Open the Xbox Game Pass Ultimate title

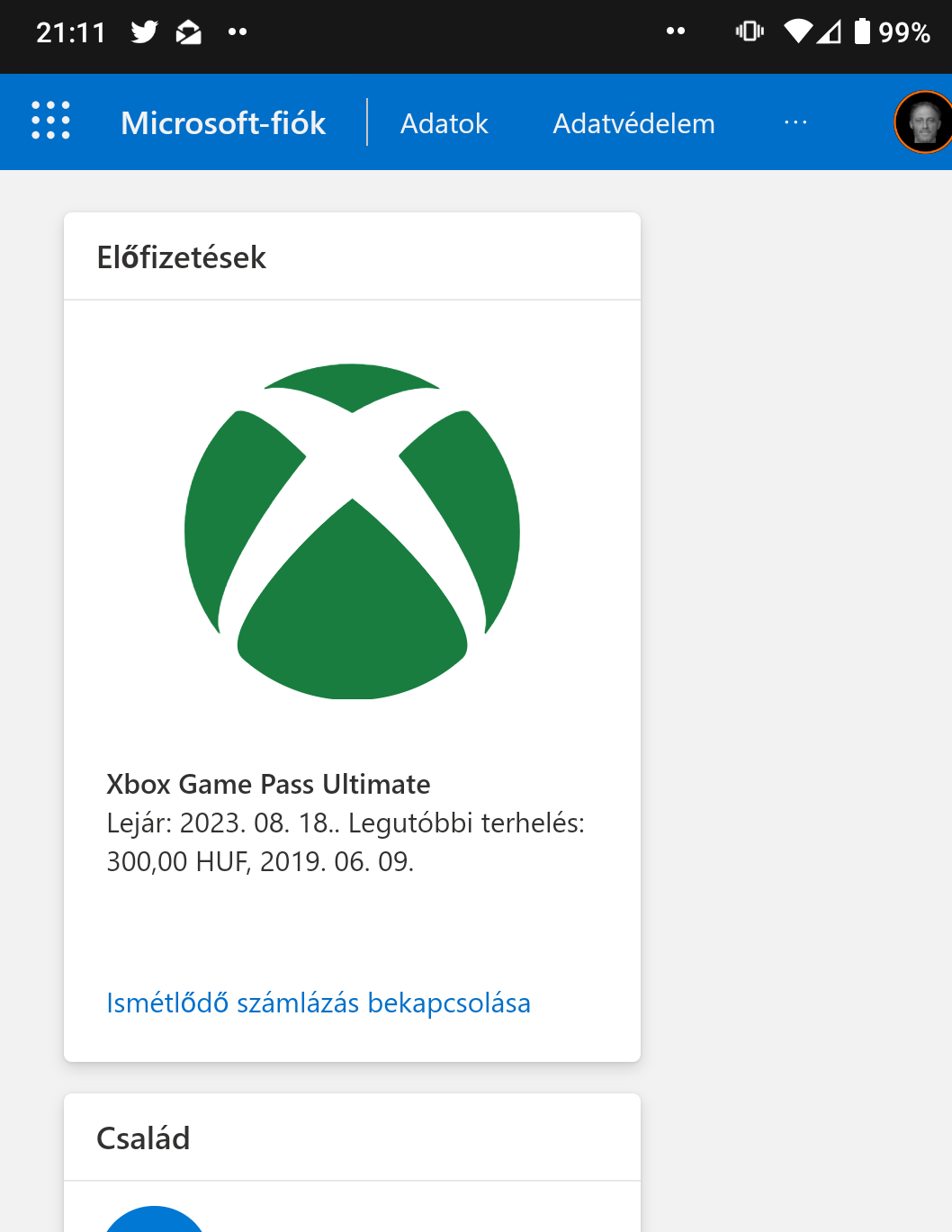268,784
